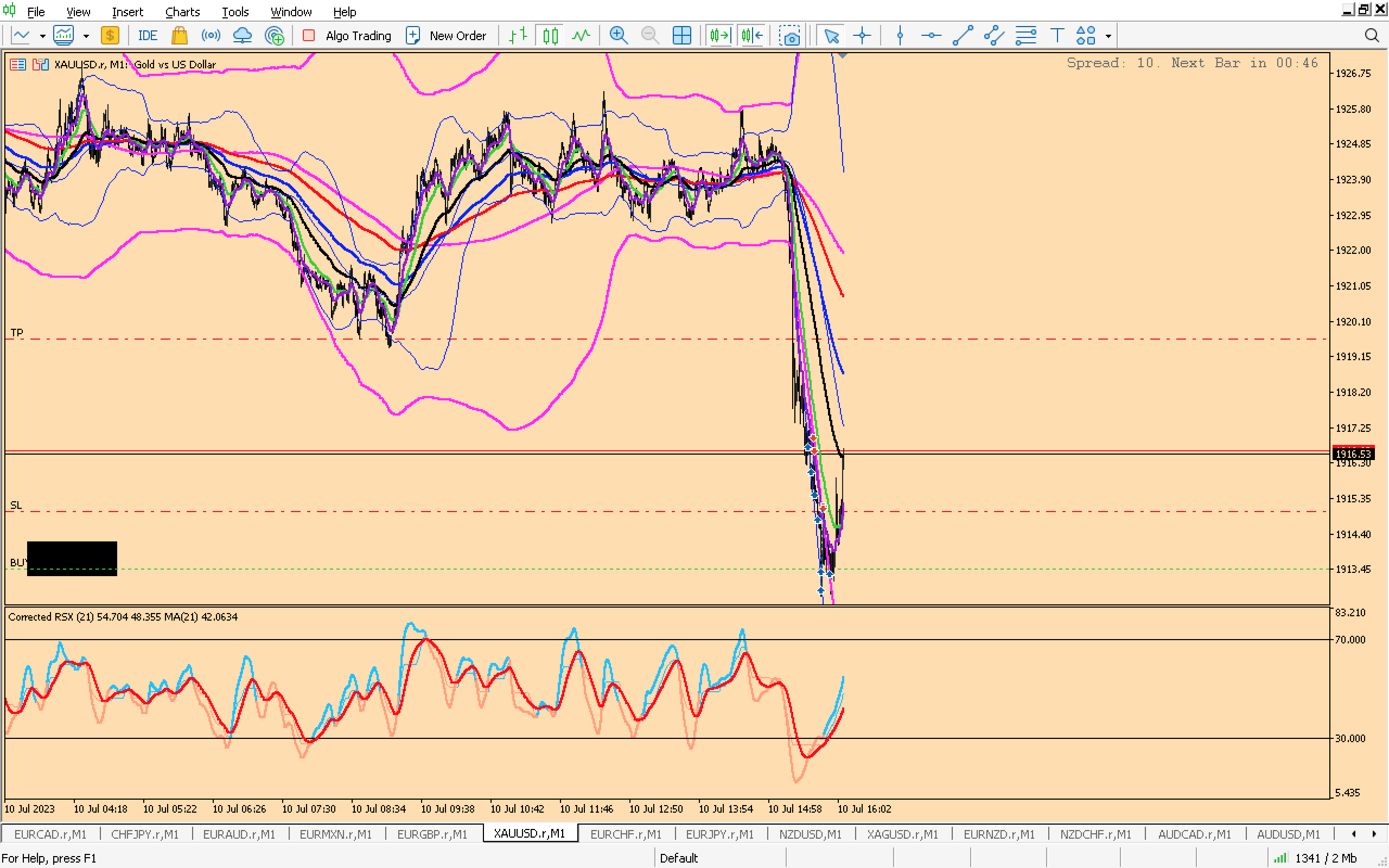1389x868 pixels.
Task: Select the Crosshair tool
Action: 862,36
